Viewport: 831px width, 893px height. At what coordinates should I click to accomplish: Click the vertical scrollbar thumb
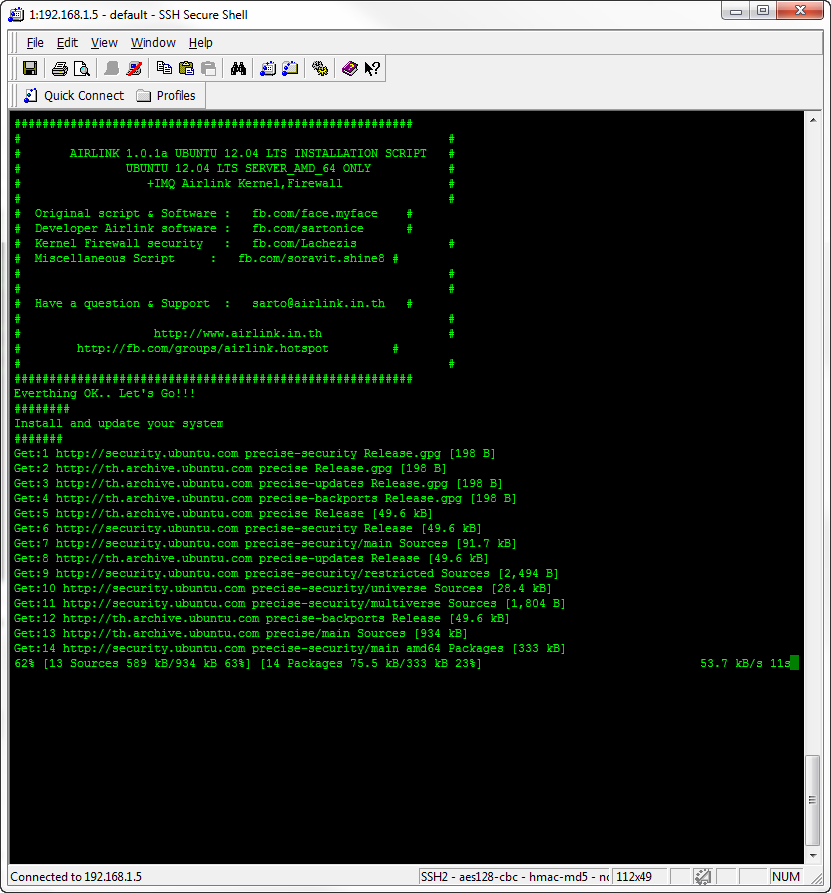pyautogui.click(x=813, y=800)
